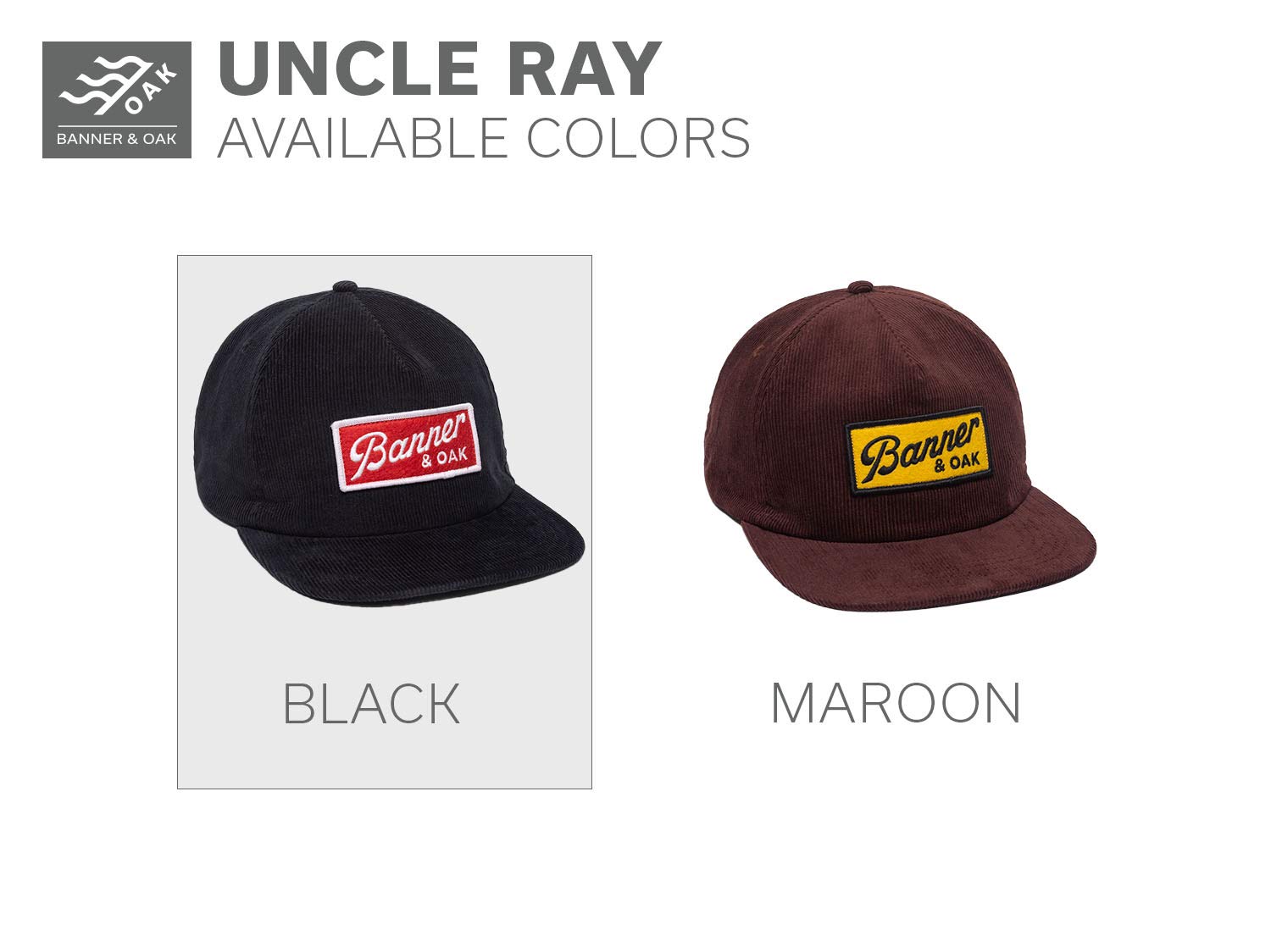Click the BLACK color label
This screenshot has height=952, width=1271.
371,704
